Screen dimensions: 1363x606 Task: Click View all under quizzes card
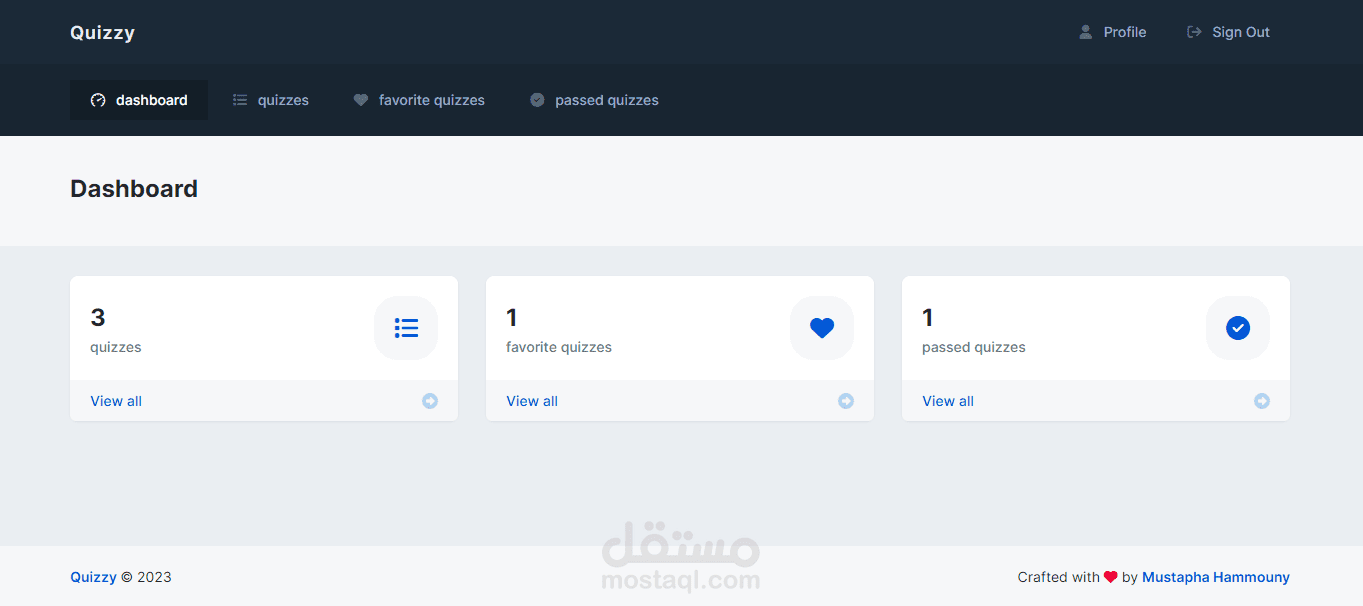(116, 401)
